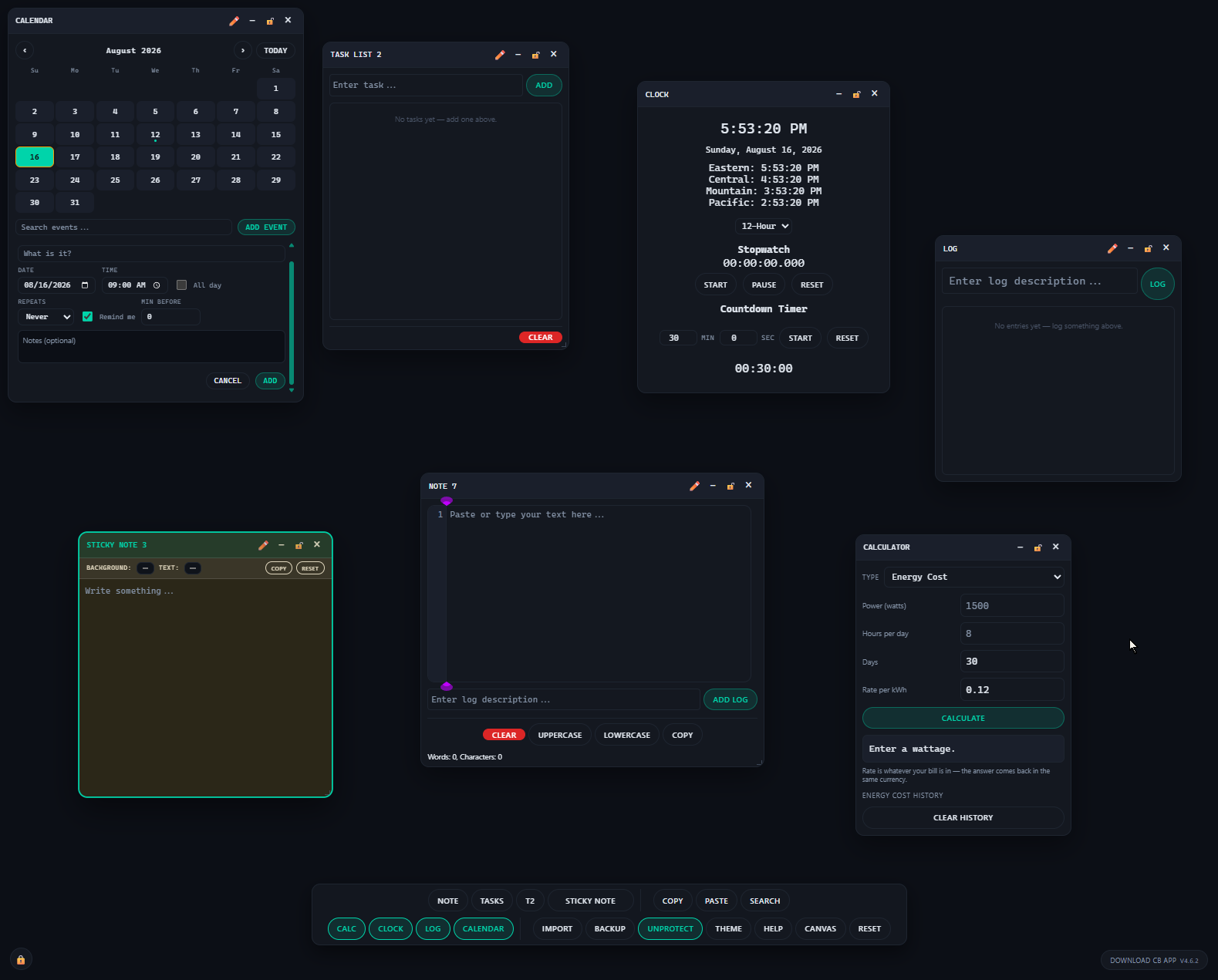Screen dimensions: 1218x980
Task: Click T2 in the bottom toolbar
Action: tap(530, 901)
